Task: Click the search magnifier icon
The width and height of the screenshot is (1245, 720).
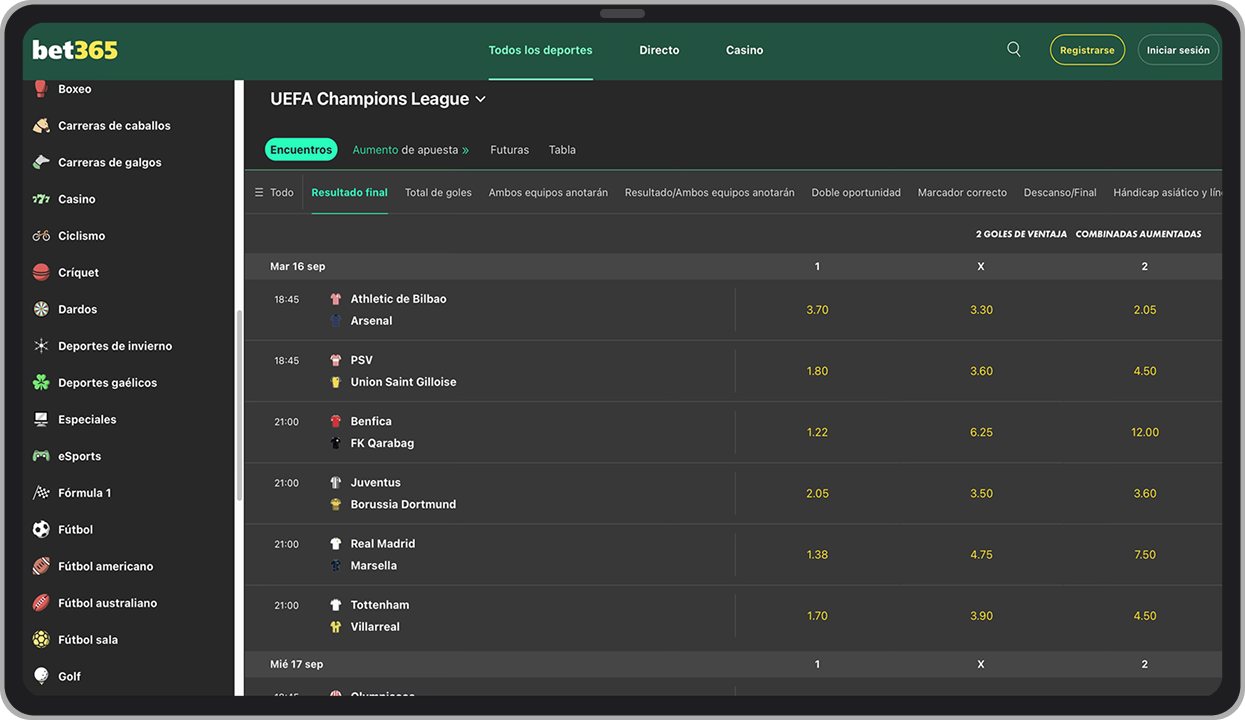Action: tap(1014, 49)
